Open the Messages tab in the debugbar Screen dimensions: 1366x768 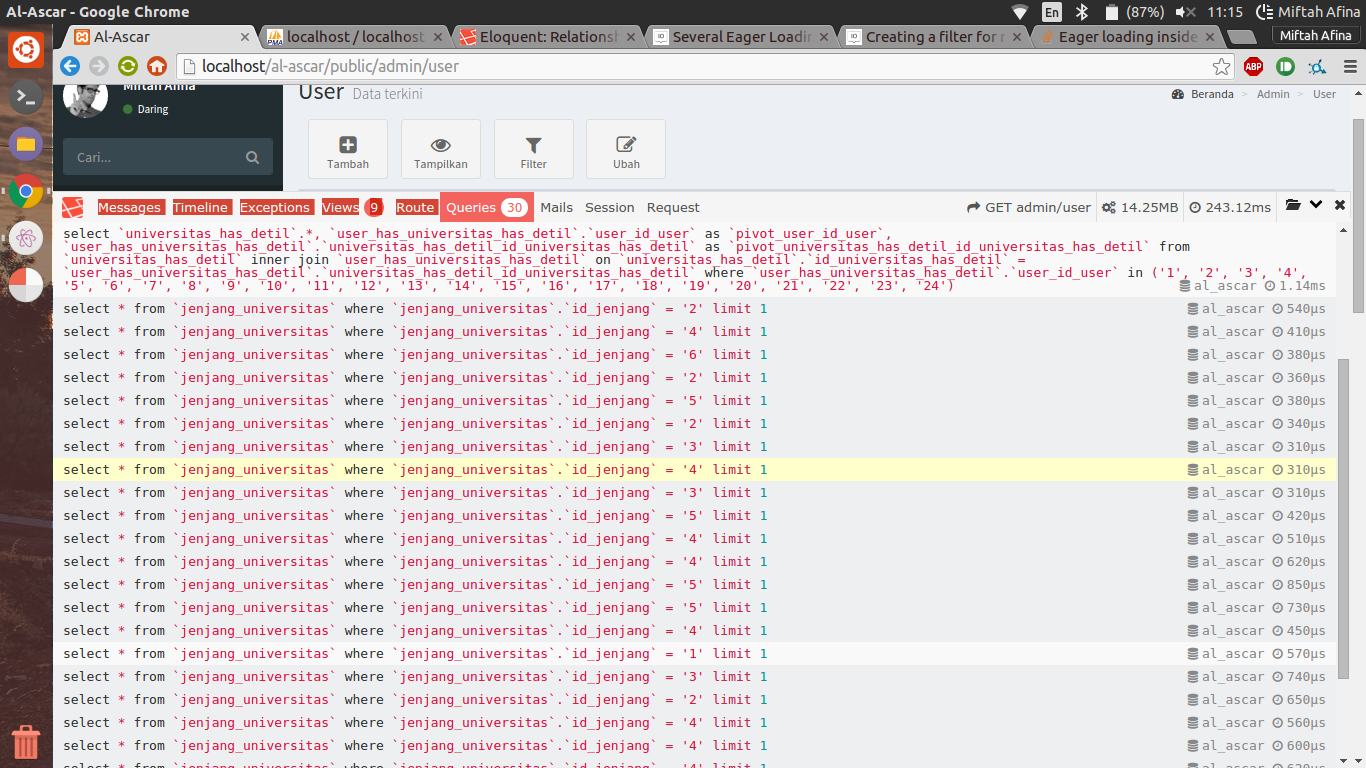pyautogui.click(x=129, y=207)
